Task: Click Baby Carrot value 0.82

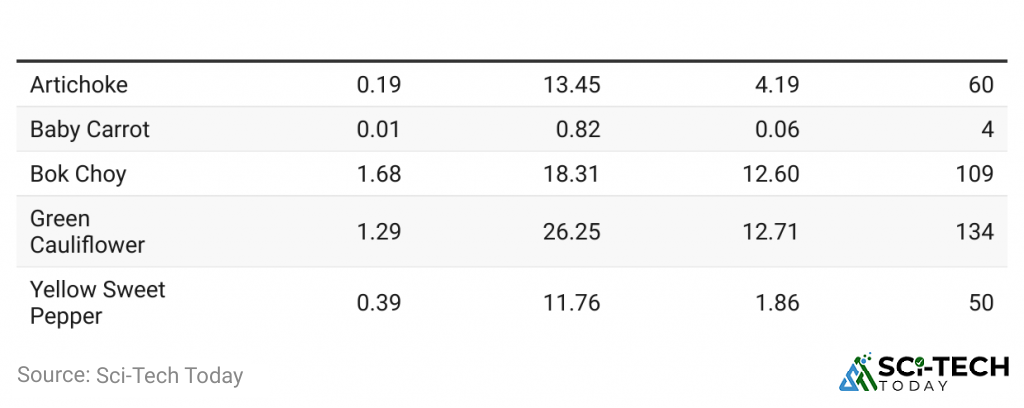Action: pyautogui.click(x=579, y=129)
